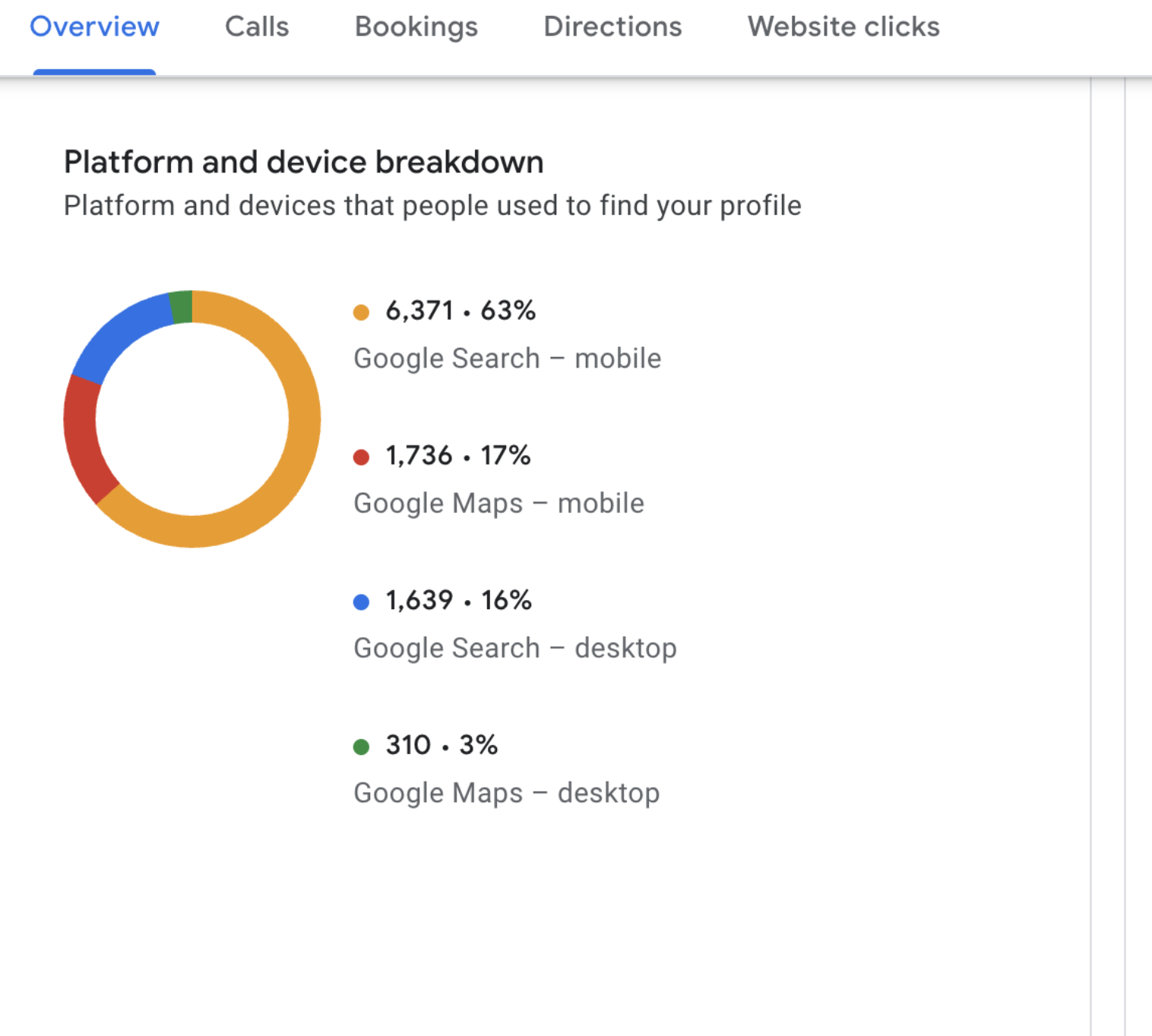
Task: Click the Google Maps – desktop label
Action: coord(507,793)
